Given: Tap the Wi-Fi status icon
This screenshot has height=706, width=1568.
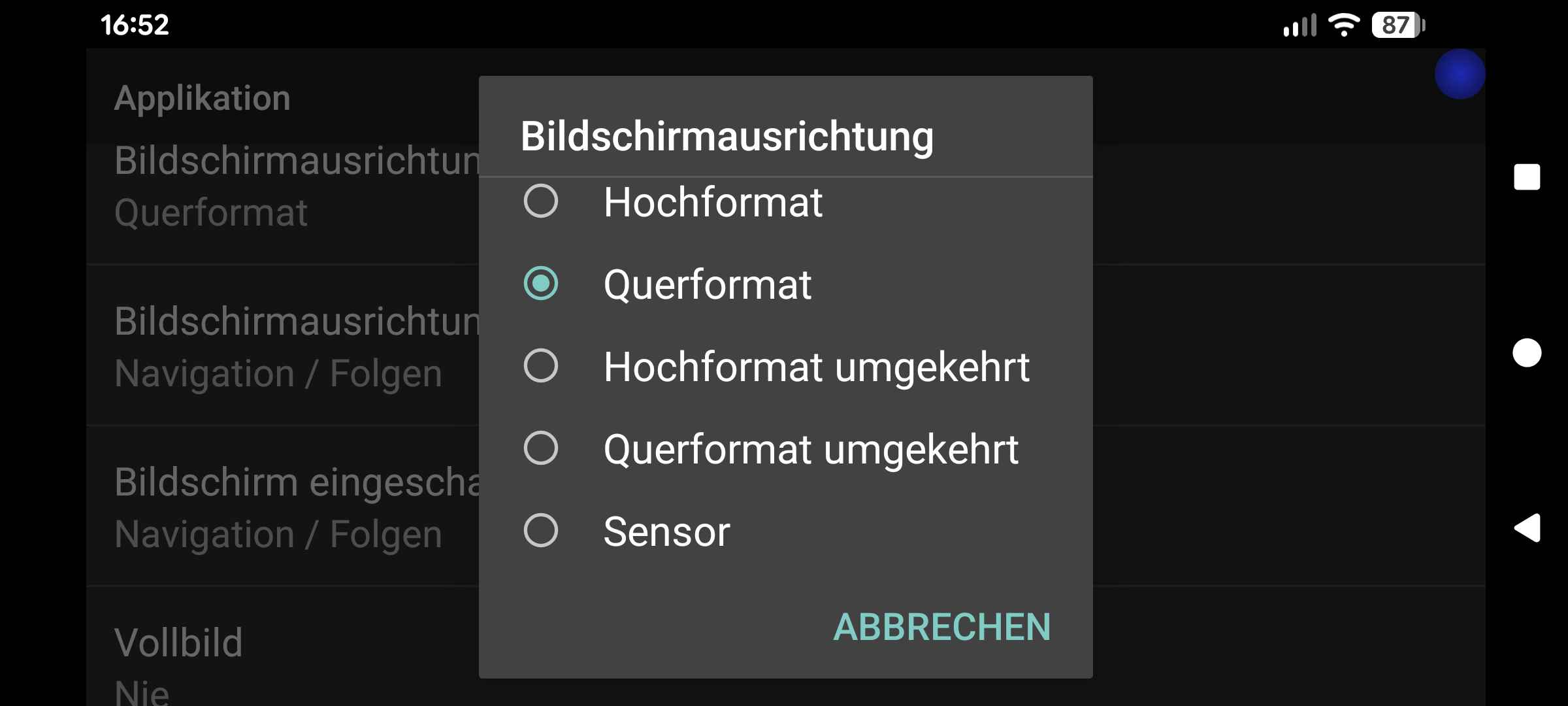Looking at the screenshot, I should (x=1343, y=25).
